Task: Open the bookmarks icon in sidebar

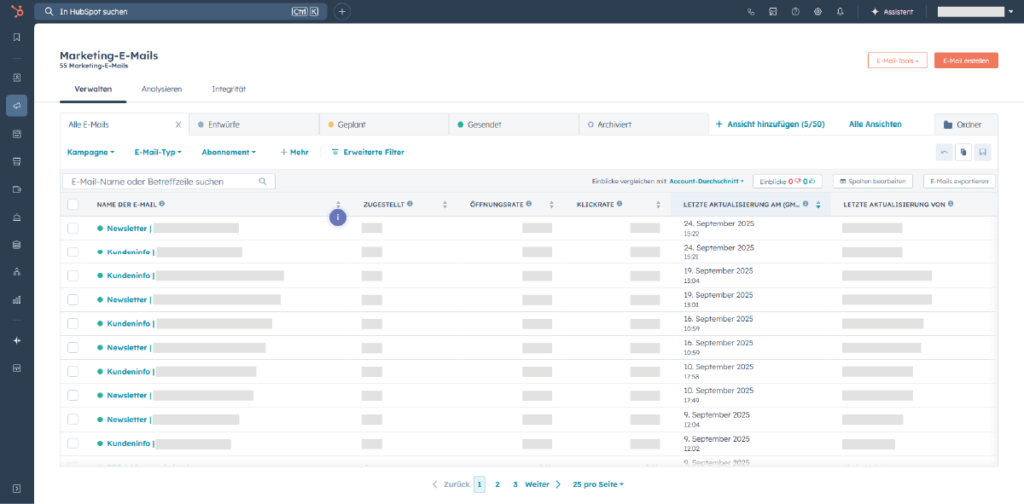Action: (16, 37)
